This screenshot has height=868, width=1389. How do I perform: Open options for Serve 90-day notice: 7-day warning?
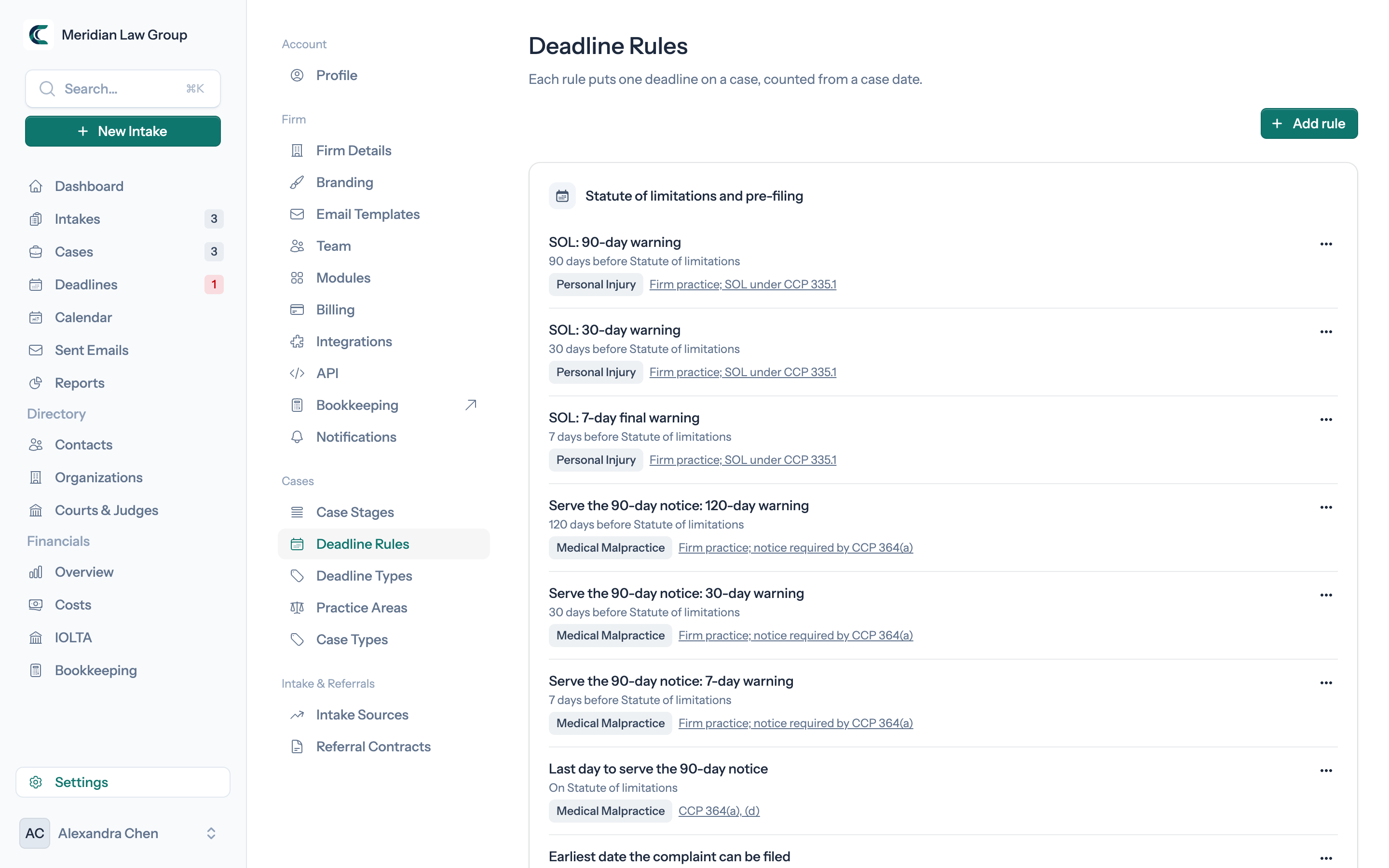[x=1326, y=682]
